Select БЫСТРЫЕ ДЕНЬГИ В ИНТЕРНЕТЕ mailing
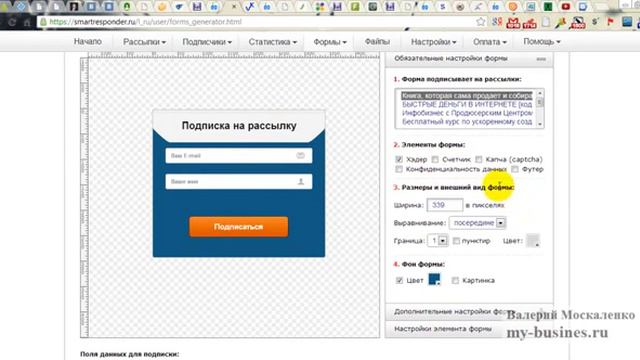Viewport: 640px width, 360px height. tap(467, 104)
